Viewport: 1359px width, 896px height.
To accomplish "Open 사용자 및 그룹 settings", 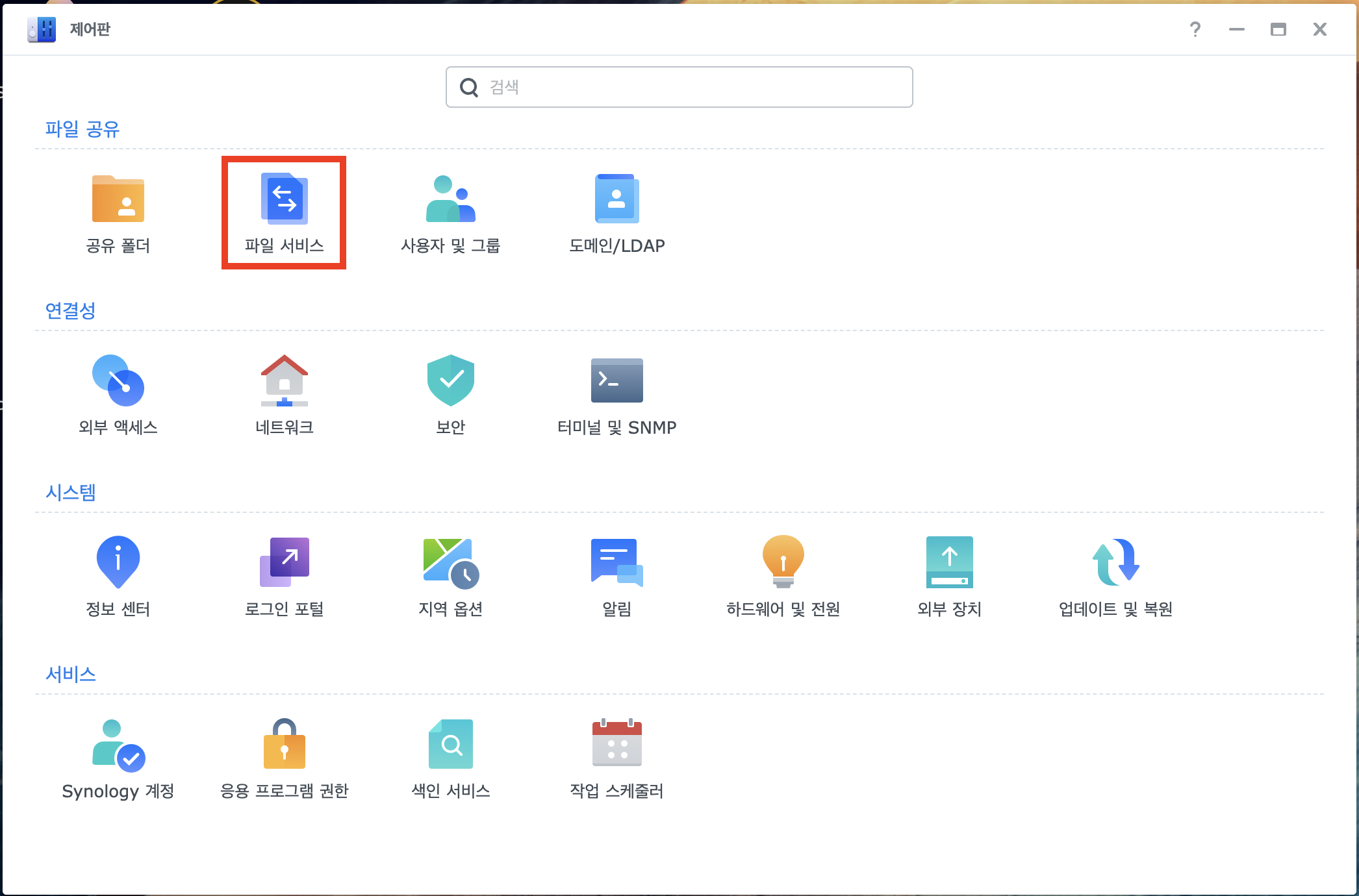I will [450, 200].
